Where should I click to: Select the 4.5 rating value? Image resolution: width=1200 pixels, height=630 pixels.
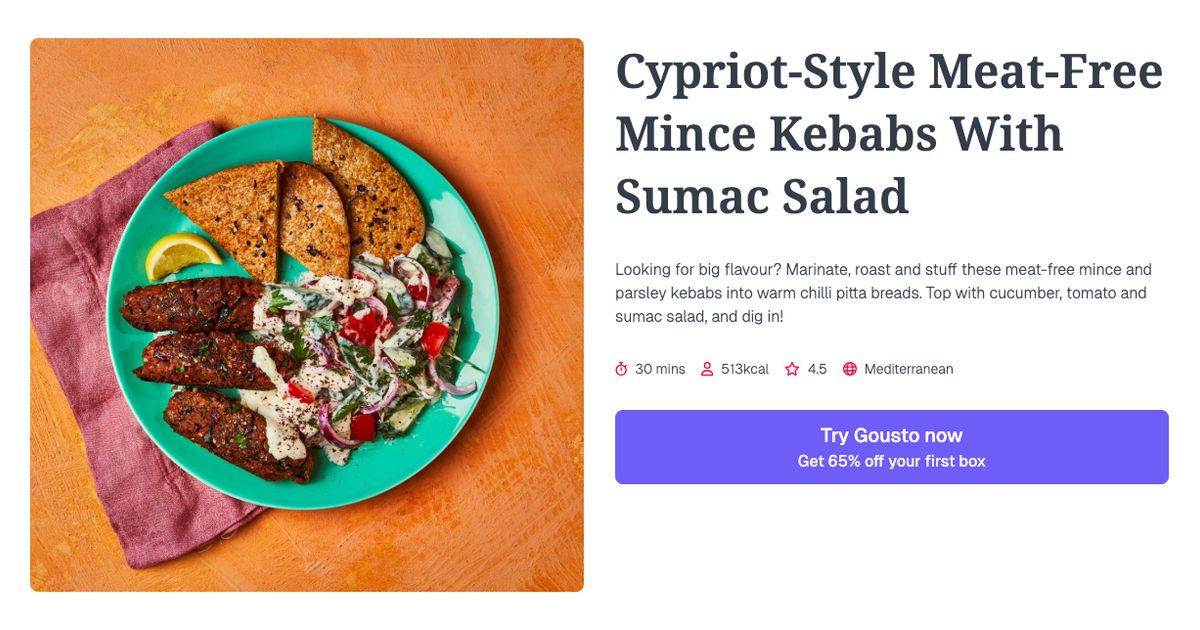point(817,368)
